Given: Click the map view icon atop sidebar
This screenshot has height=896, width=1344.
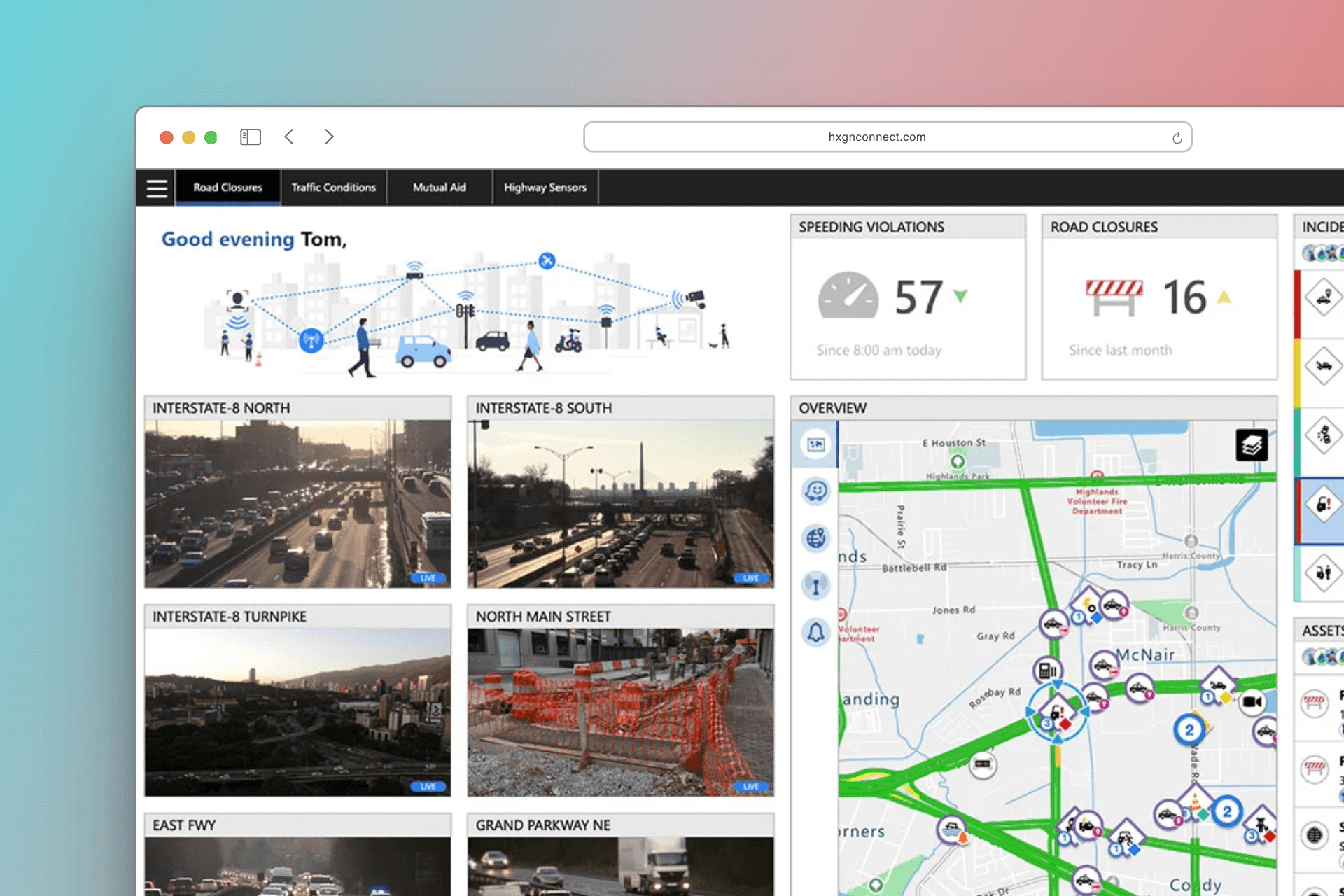Looking at the screenshot, I should pyautogui.click(x=816, y=445).
